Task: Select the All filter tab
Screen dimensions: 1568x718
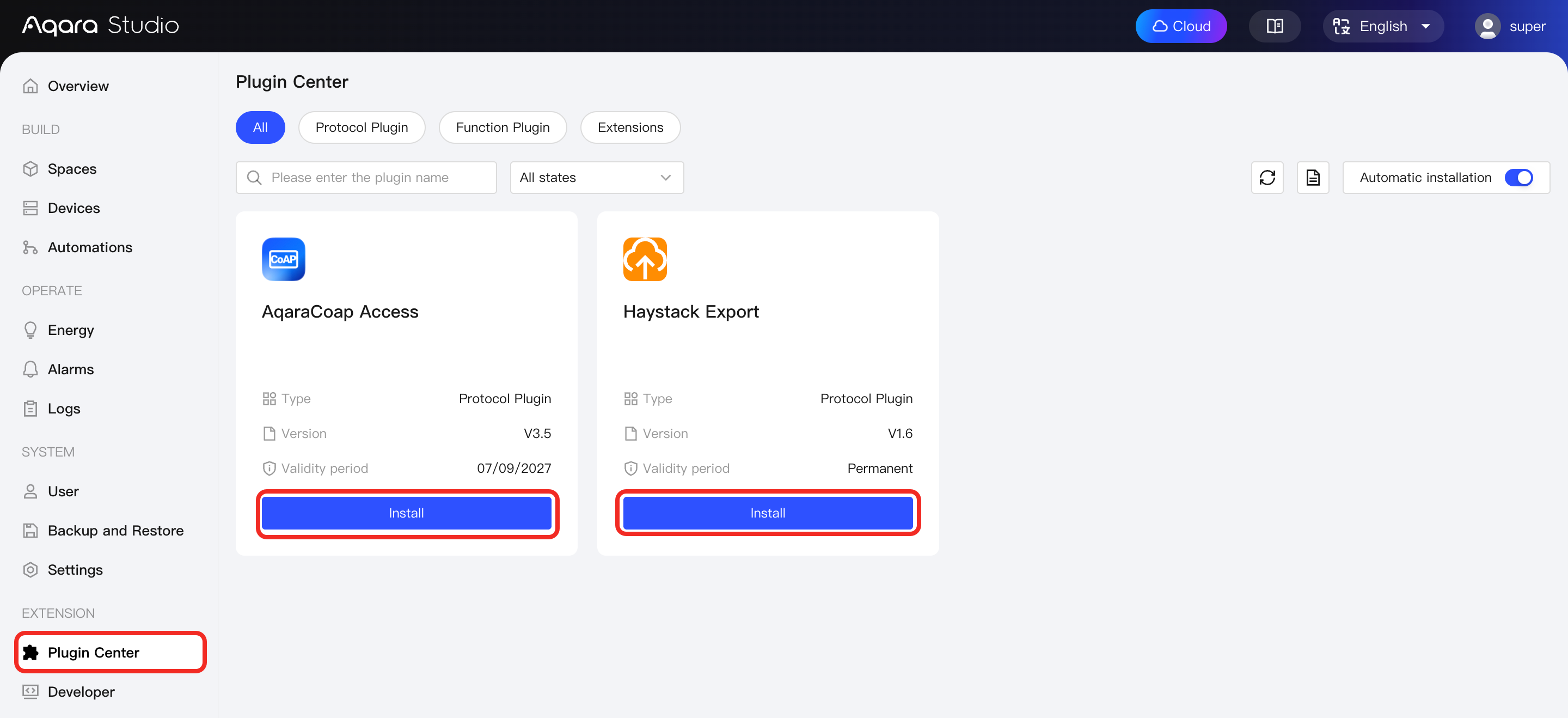Action: (x=261, y=127)
